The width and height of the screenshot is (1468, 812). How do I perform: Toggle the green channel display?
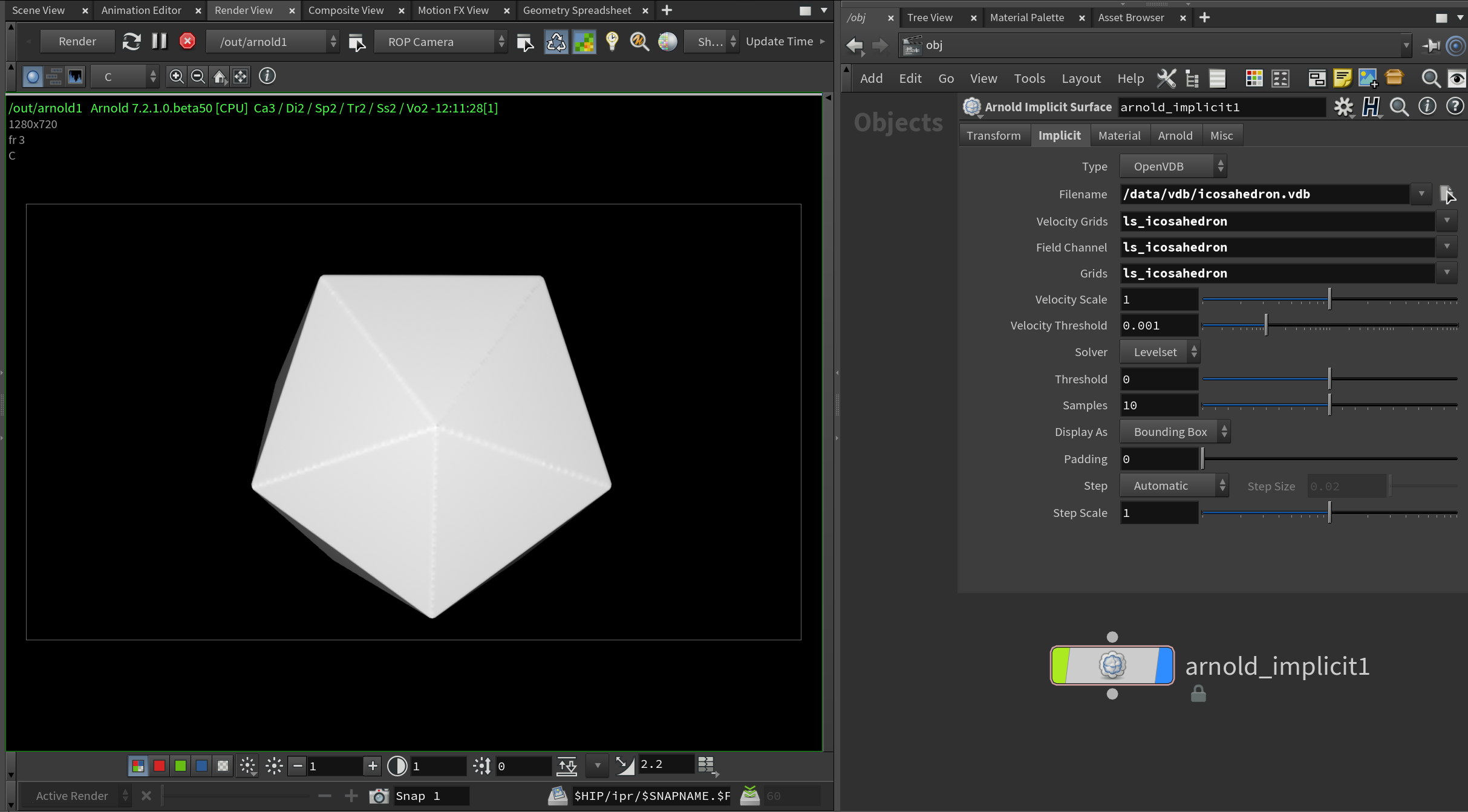coord(180,766)
